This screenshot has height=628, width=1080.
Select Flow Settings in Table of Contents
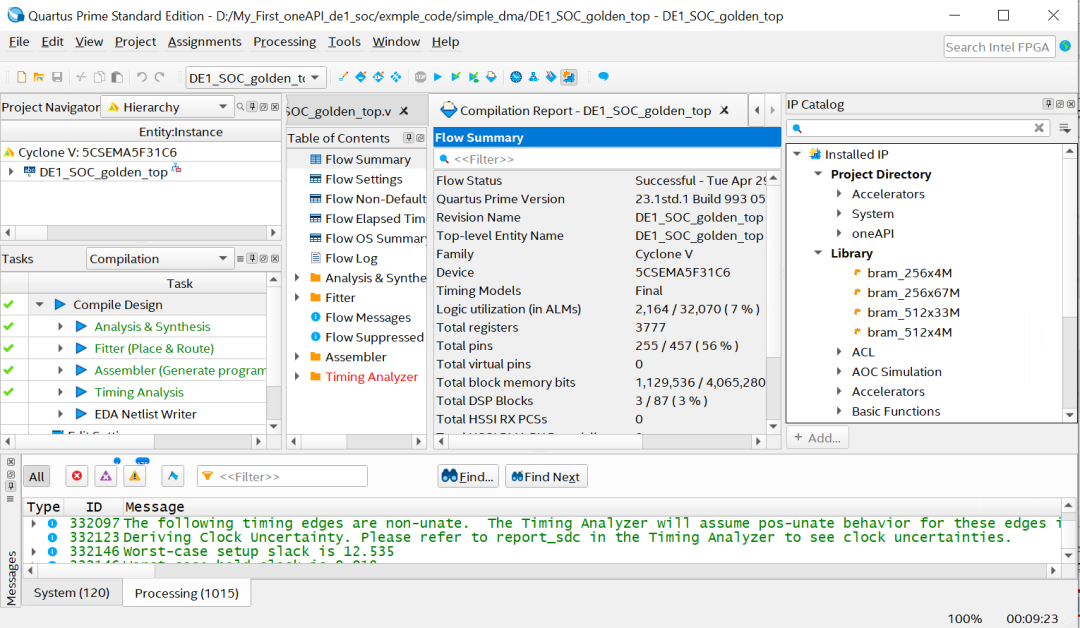[x=364, y=179]
